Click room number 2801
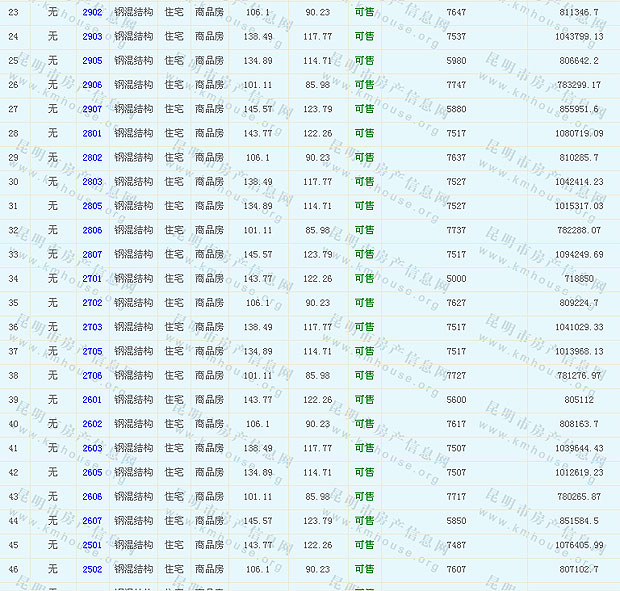This screenshot has width=620, height=591. pos(92,133)
